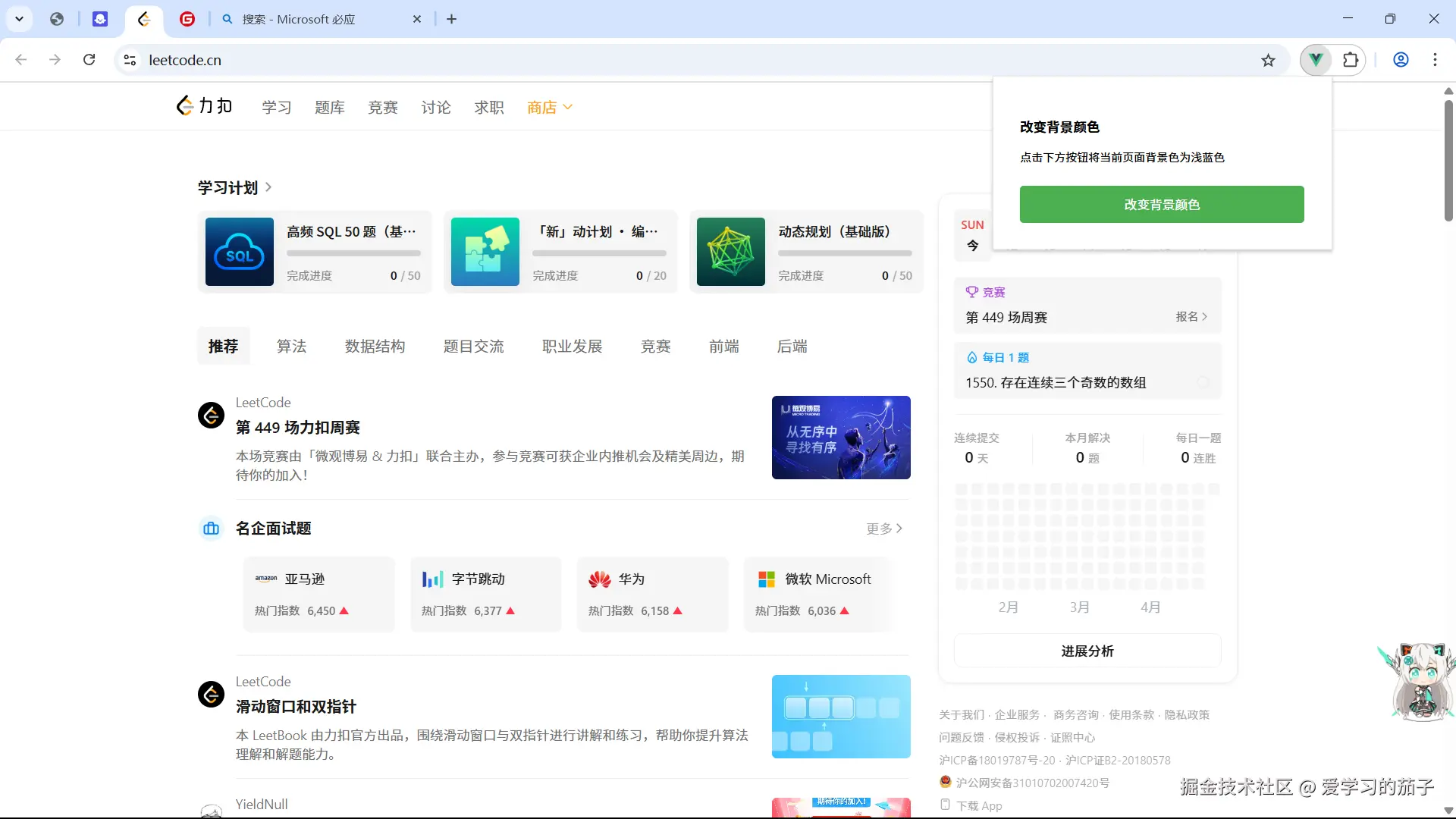Select the 数据结构 feed tab

point(375,347)
